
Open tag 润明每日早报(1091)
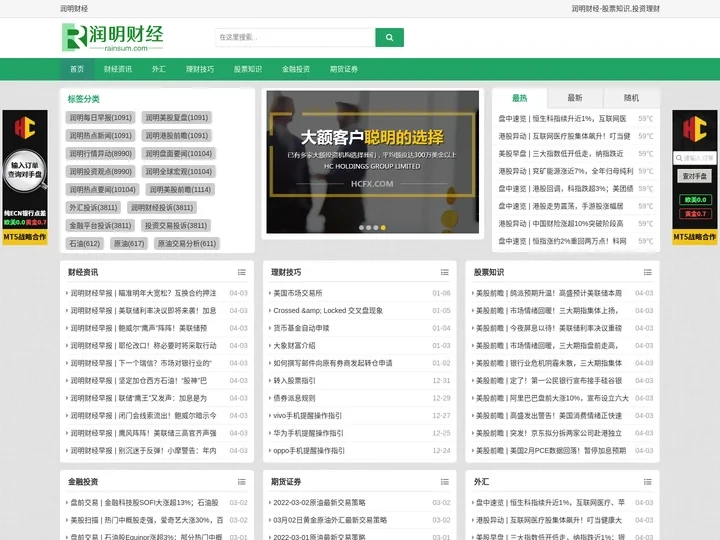[101, 118]
